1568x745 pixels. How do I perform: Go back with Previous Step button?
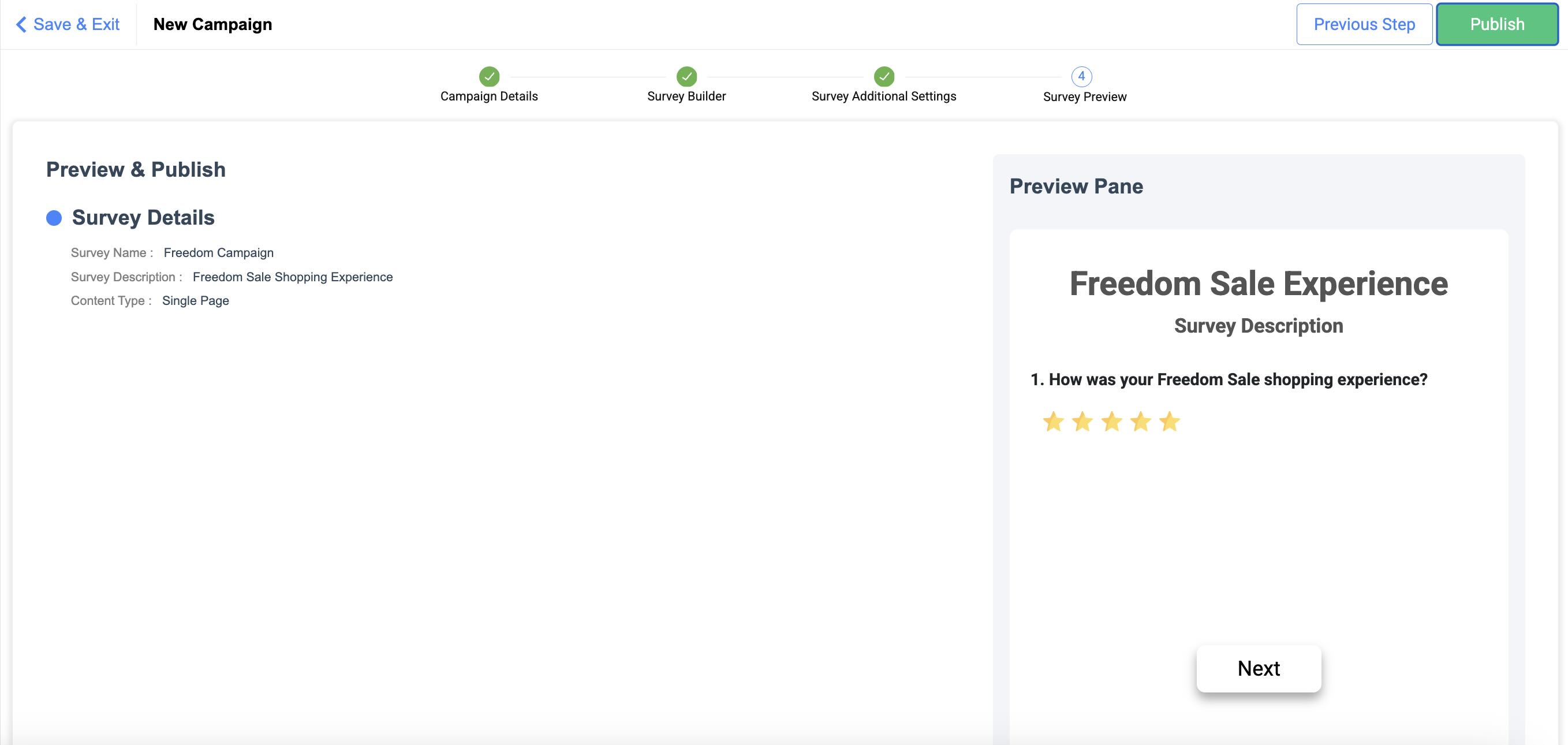point(1364,24)
